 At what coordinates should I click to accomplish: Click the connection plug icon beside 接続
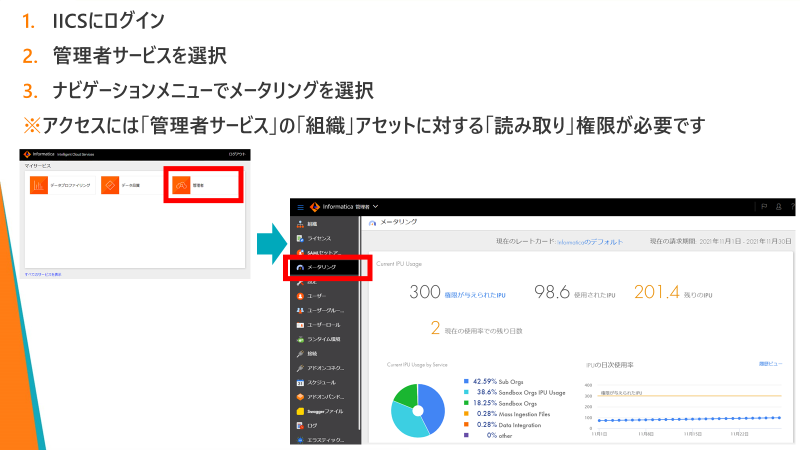(300, 354)
